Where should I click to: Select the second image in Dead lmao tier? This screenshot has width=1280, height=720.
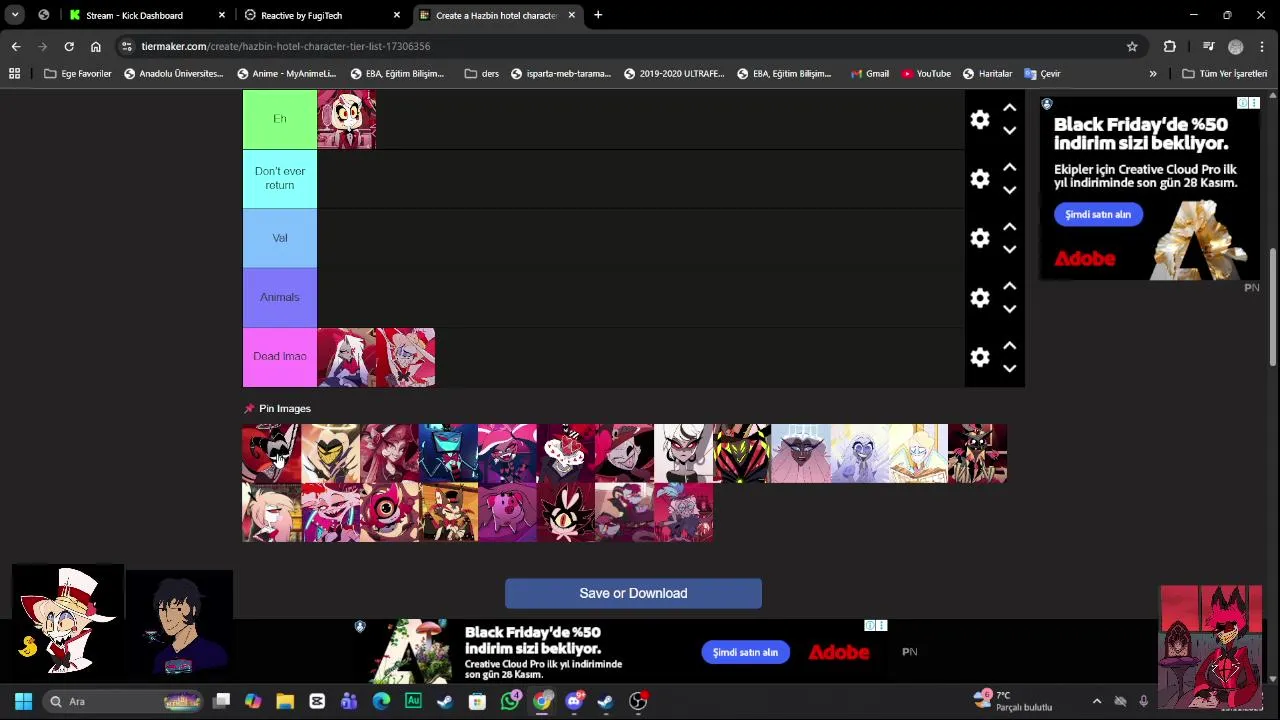click(406, 357)
